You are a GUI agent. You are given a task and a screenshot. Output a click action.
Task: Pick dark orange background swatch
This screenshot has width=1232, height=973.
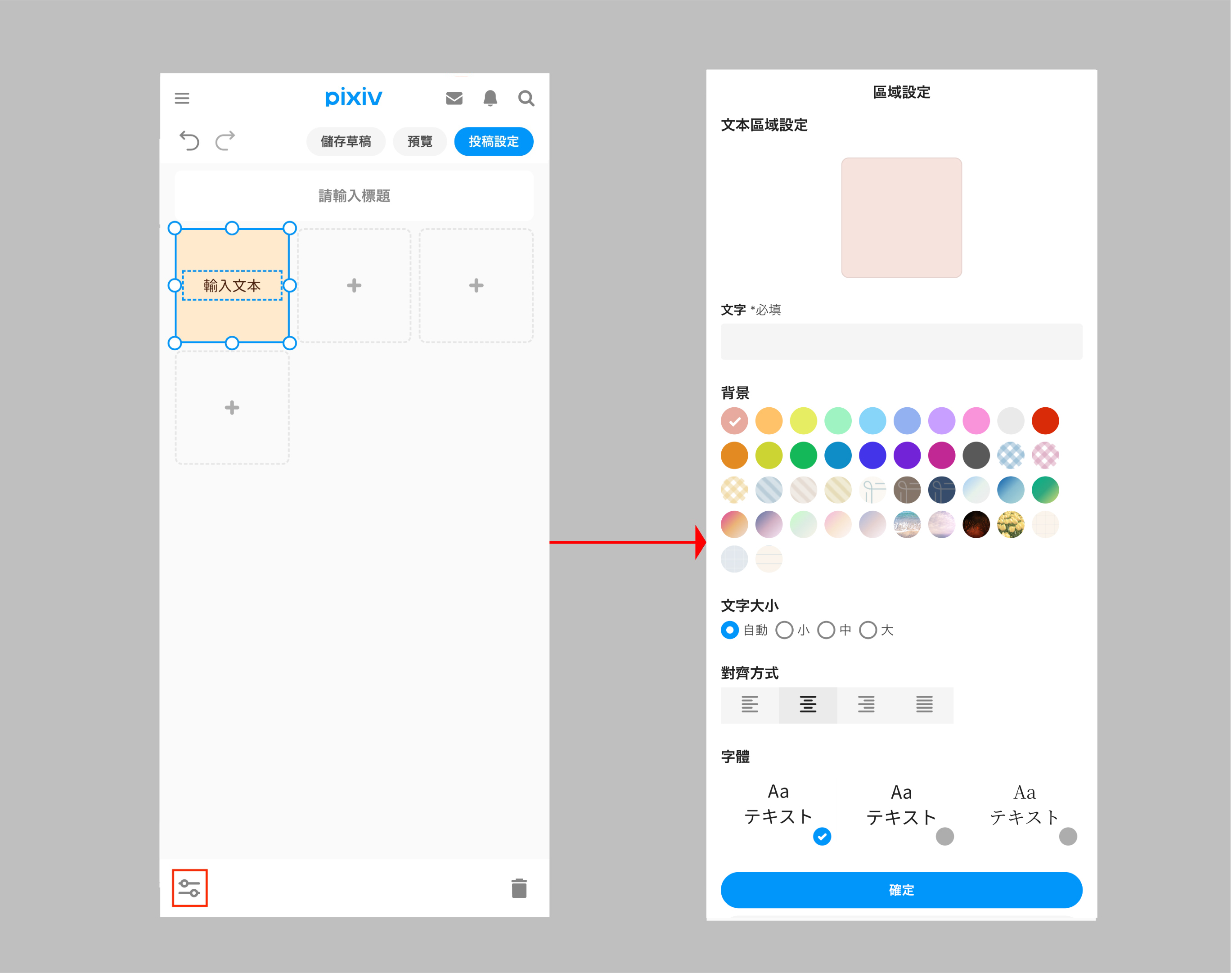click(x=734, y=455)
